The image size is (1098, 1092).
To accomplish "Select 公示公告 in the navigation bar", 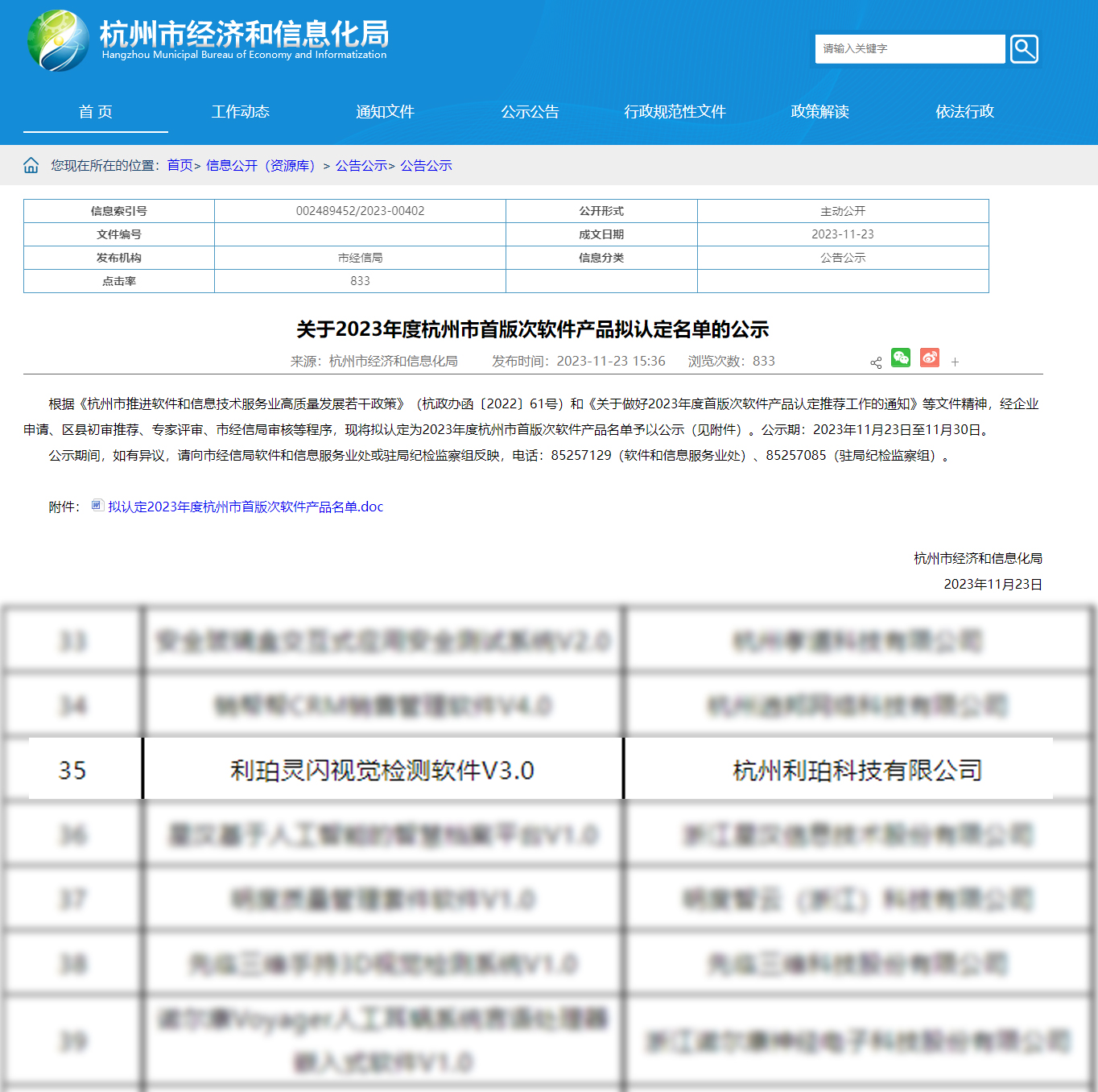I will 530,112.
